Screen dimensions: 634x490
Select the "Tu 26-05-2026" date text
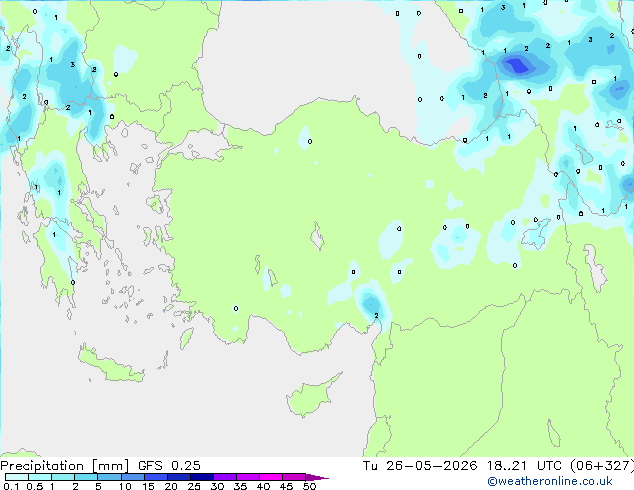tap(420, 466)
